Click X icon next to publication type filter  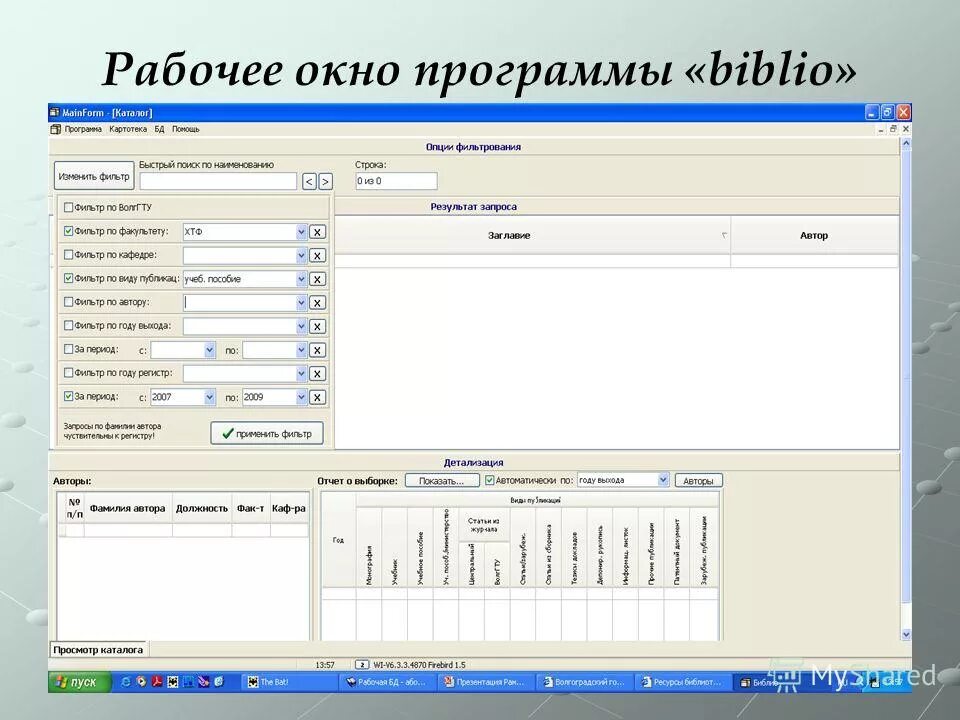(x=316, y=279)
